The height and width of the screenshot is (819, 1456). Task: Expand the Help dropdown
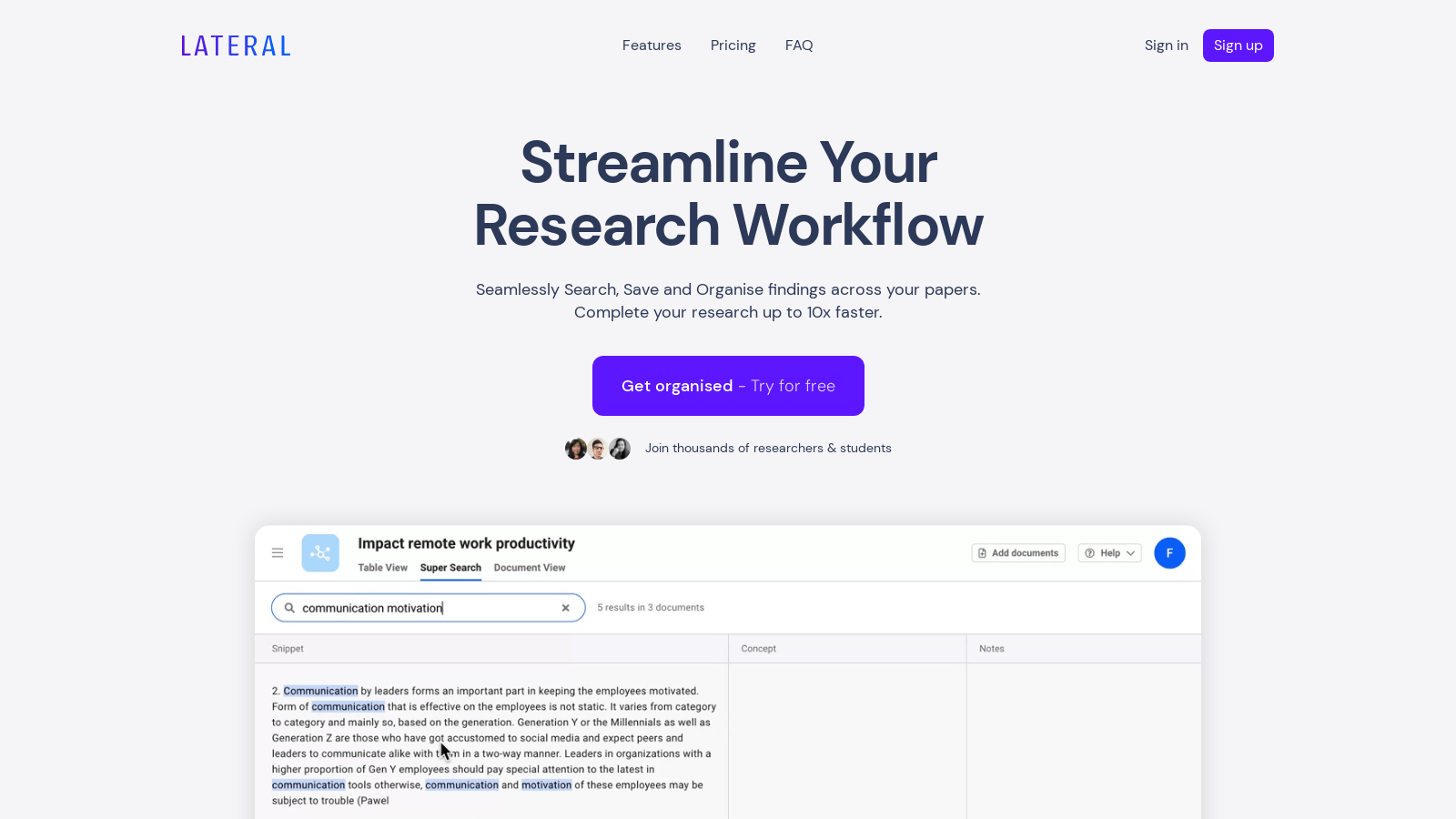pyautogui.click(x=1109, y=553)
